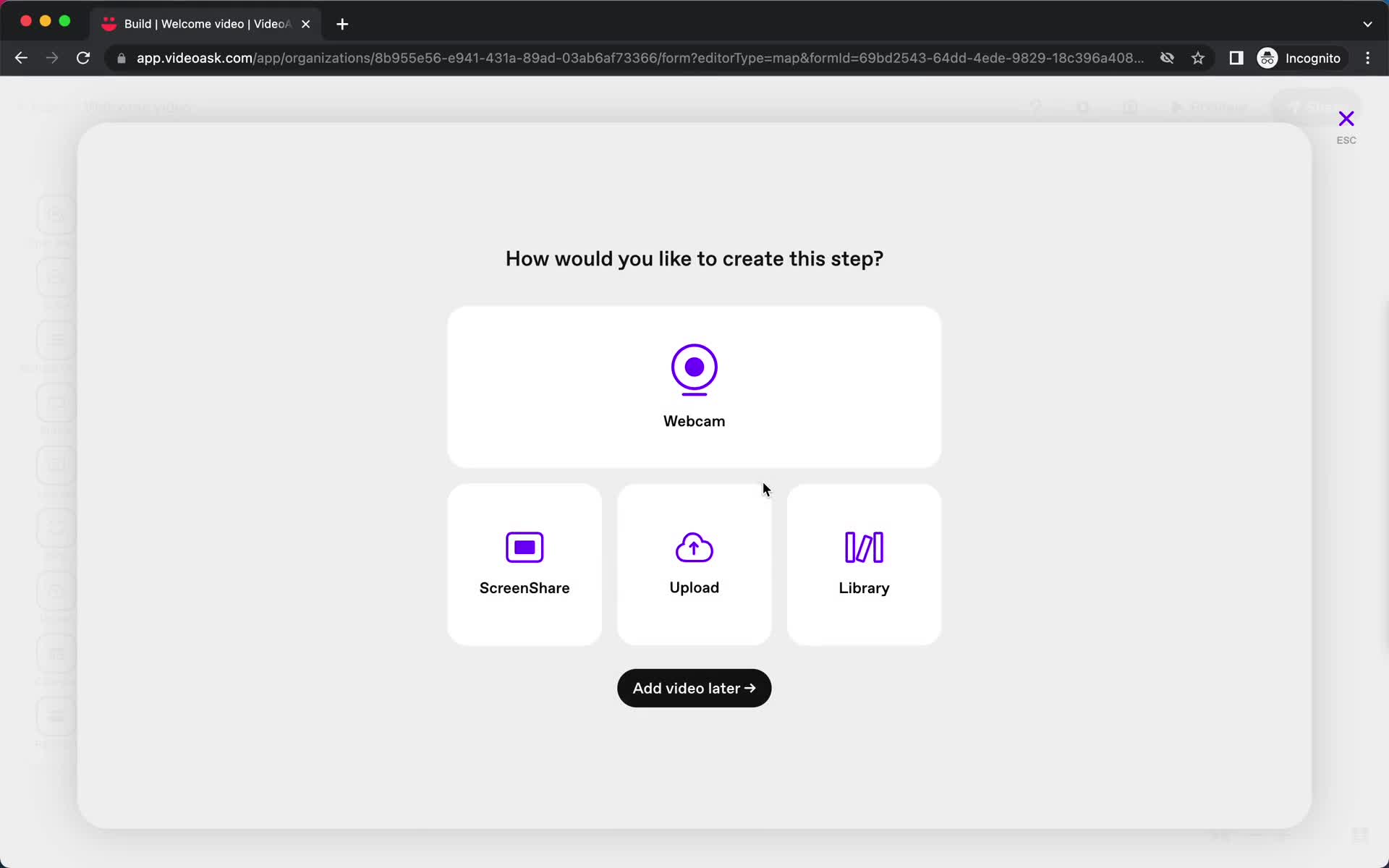Select the Build | Welcome video tab
Image resolution: width=1389 pixels, height=868 pixels.
[206, 24]
